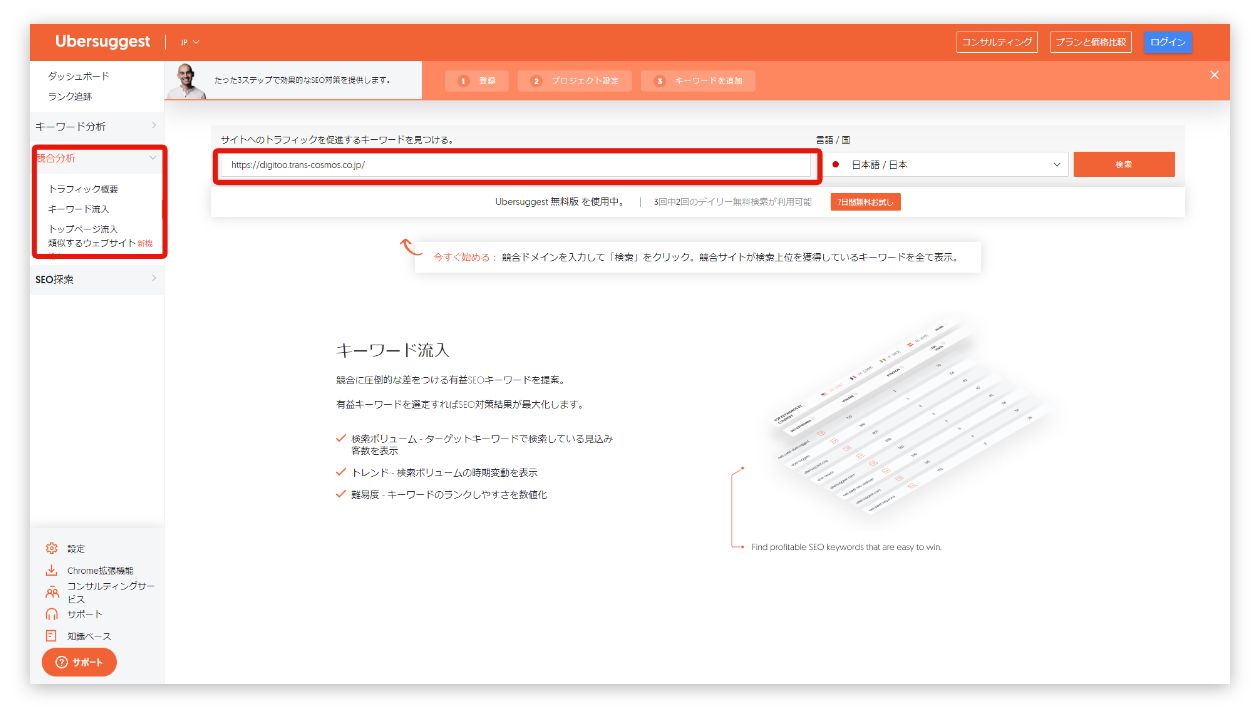Image resolution: width=1260 pixels, height=718 pixels.
Task: Click the consulting service people icon
Action: pyautogui.click(x=52, y=592)
